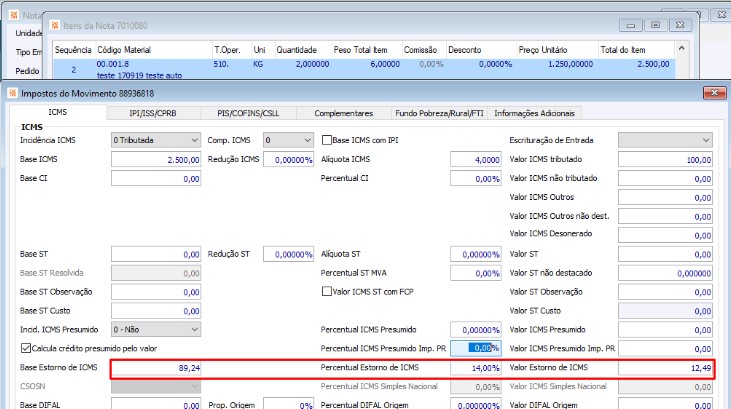Click the Valor ICMS Outros field
Viewport: 731px width, 409px height.
click(665, 198)
